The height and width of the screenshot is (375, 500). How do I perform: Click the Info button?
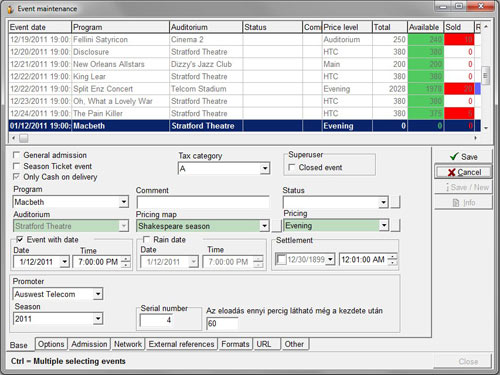(463, 202)
